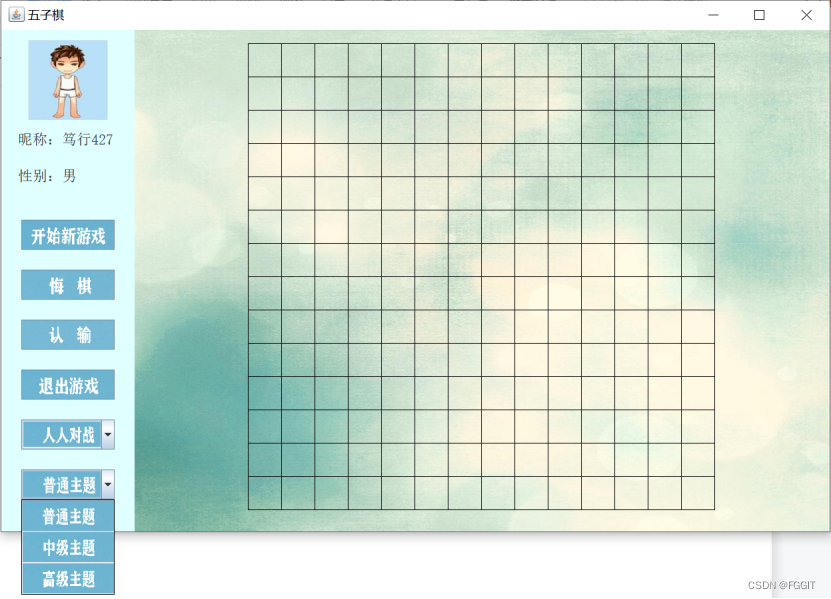The image size is (831, 599).
Task: Quit the match via 退出游戏 button
Action: (67, 385)
